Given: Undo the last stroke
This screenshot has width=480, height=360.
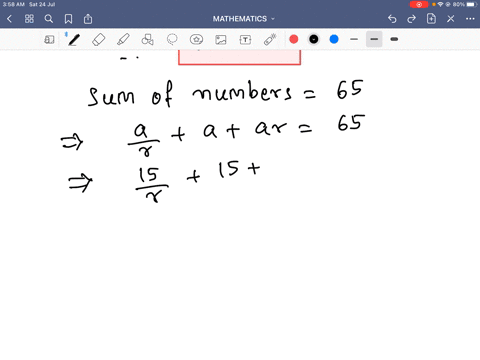Looking at the screenshot, I should [392, 19].
